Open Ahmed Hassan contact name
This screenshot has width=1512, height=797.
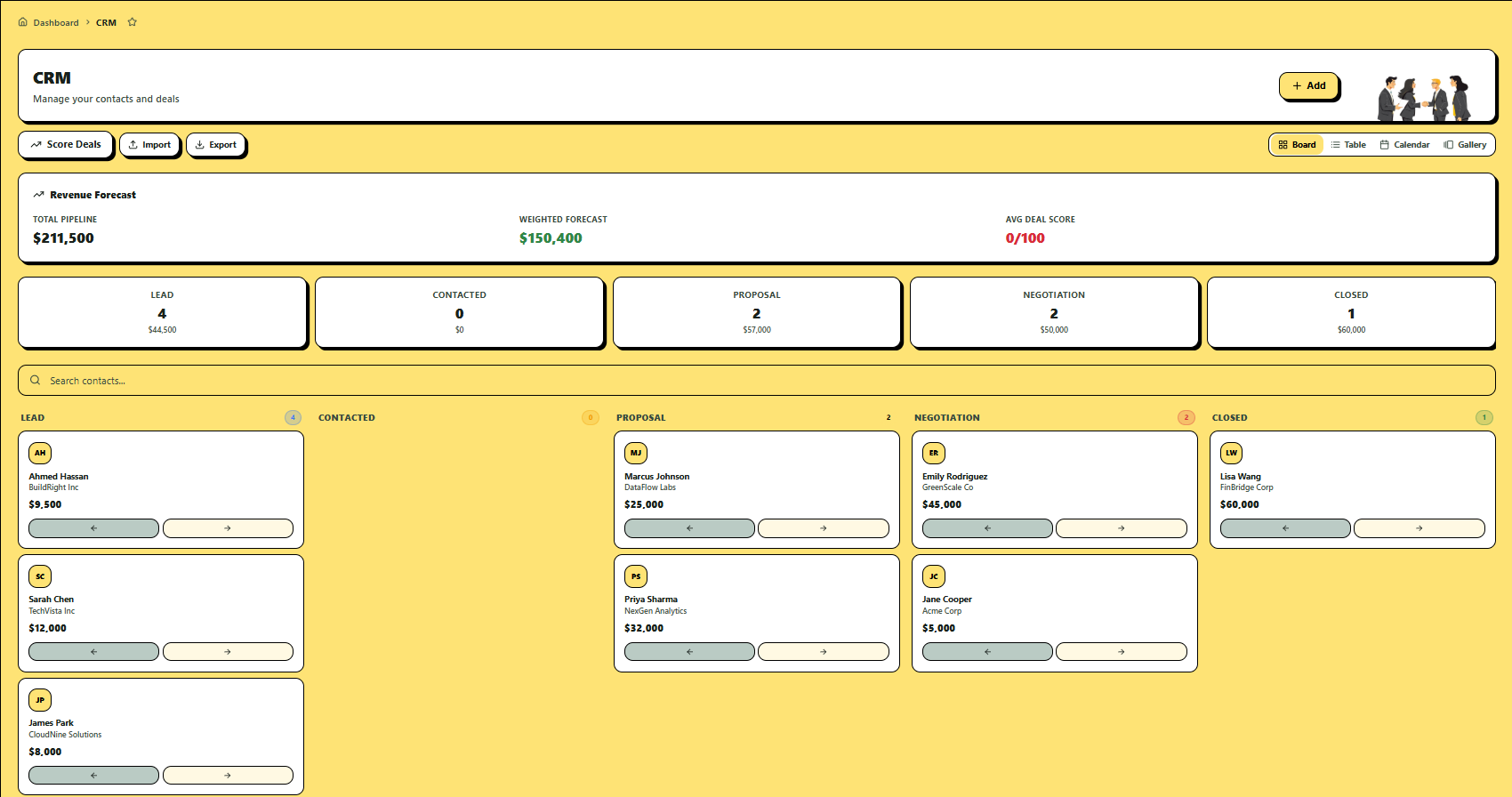59,477
